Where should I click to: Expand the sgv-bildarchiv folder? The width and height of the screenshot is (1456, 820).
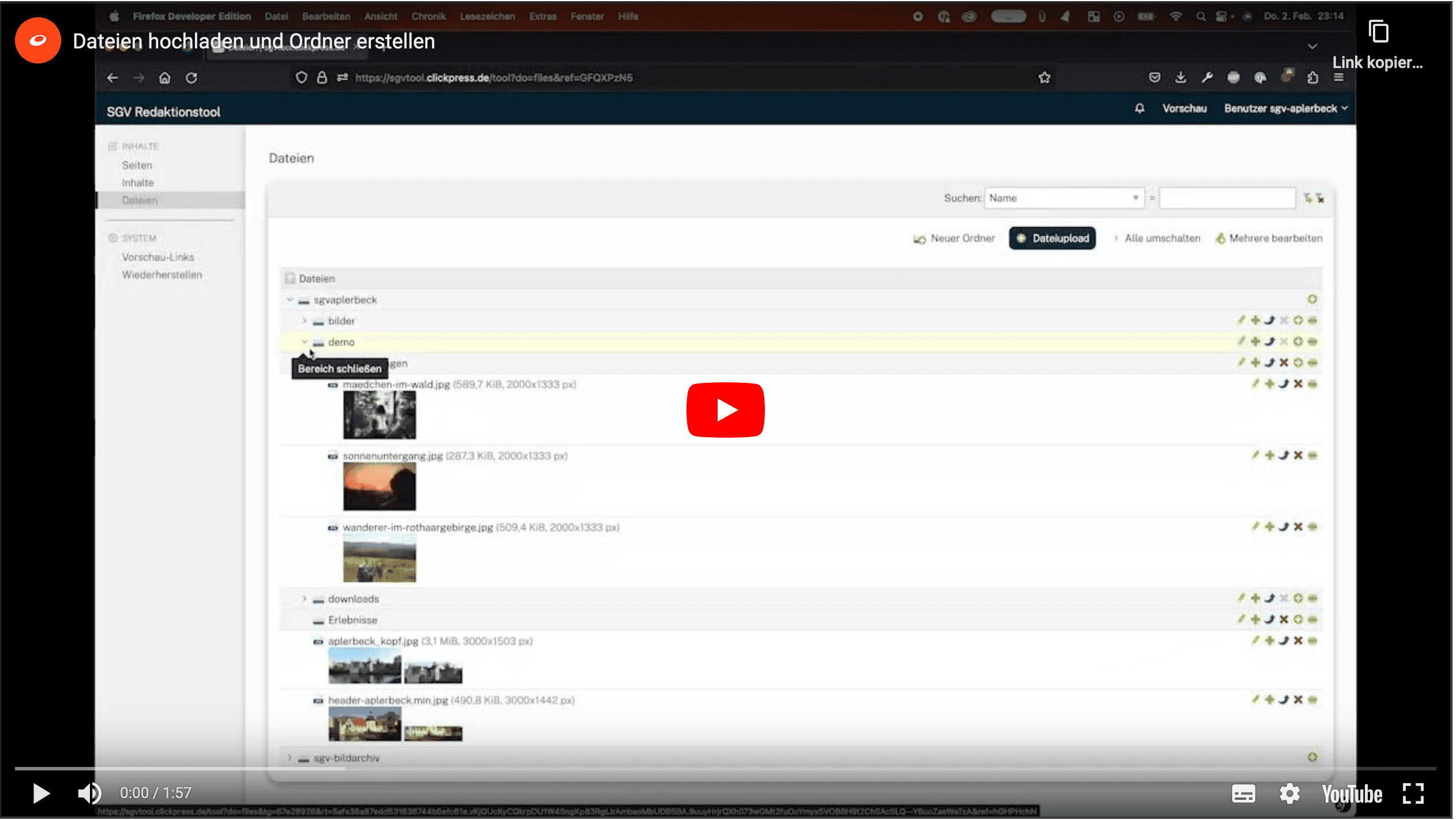(x=290, y=758)
